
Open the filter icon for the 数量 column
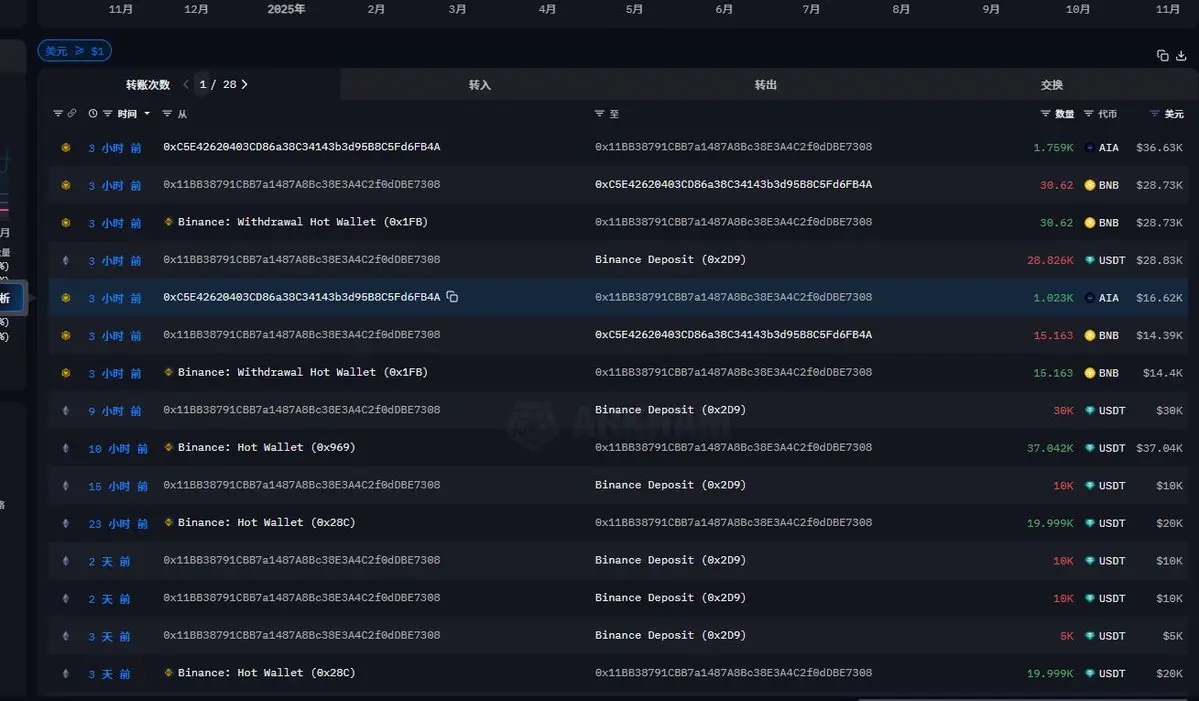pos(1045,113)
